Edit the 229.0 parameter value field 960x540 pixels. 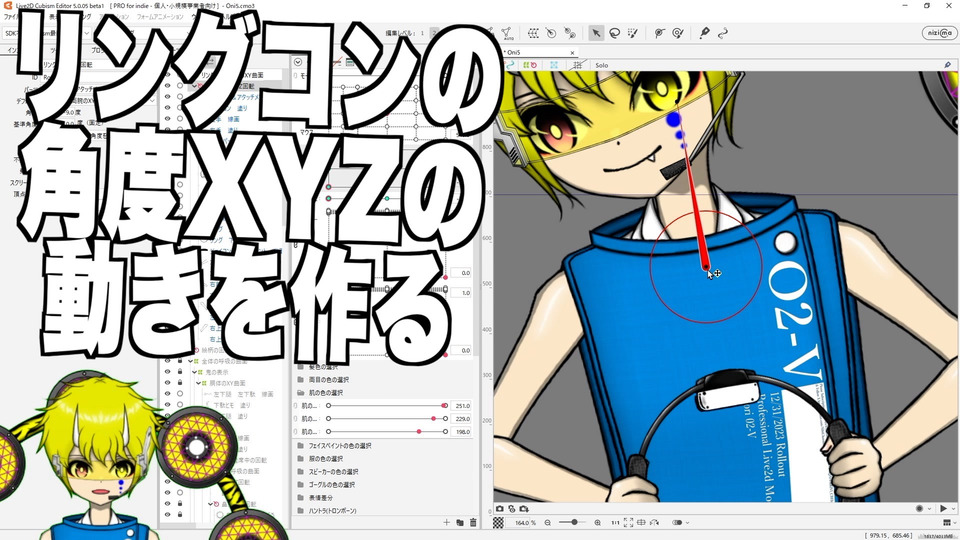tap(461, 419)
